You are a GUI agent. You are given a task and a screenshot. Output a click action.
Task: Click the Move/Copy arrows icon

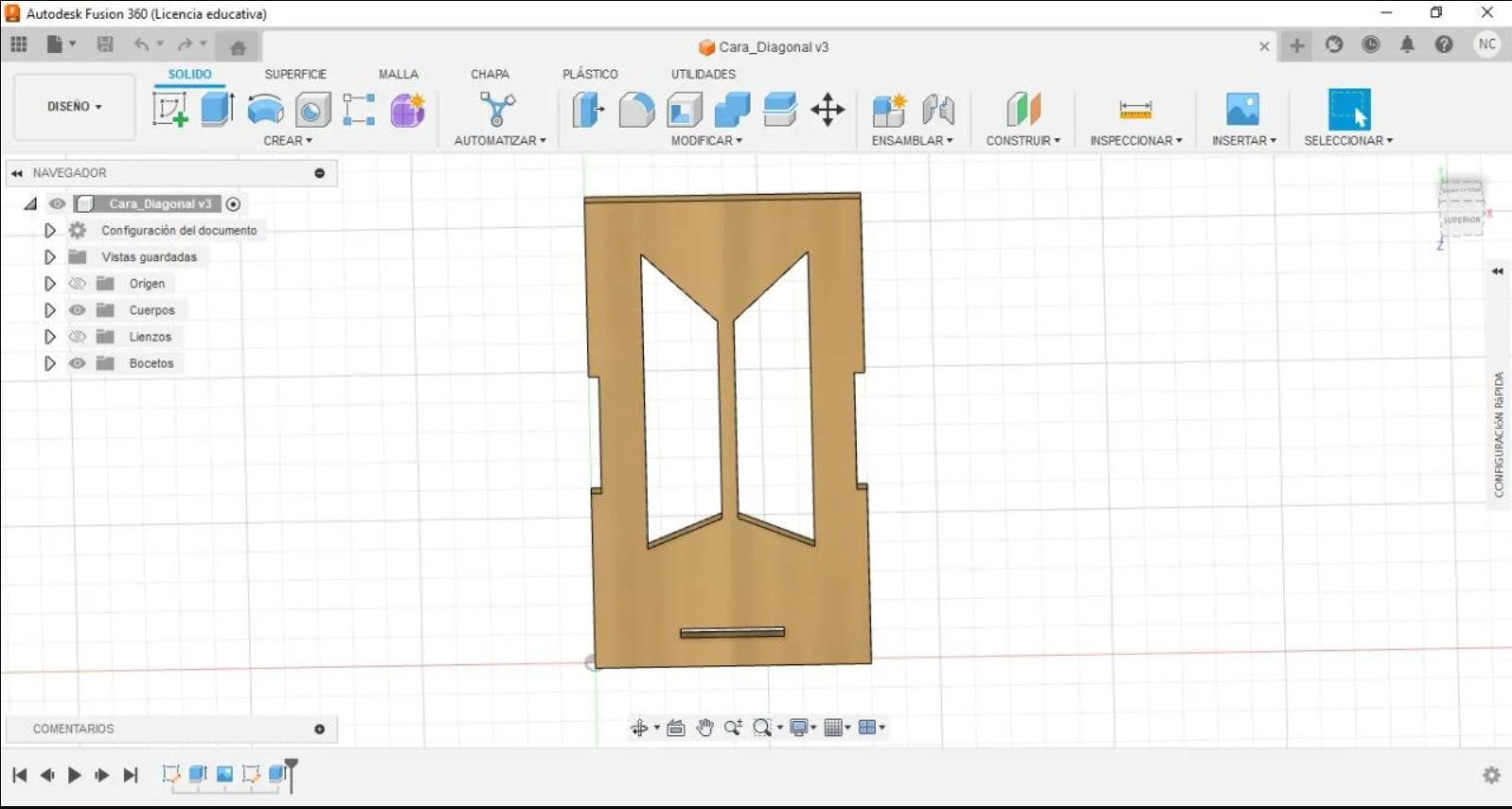[x=827, y=110]
